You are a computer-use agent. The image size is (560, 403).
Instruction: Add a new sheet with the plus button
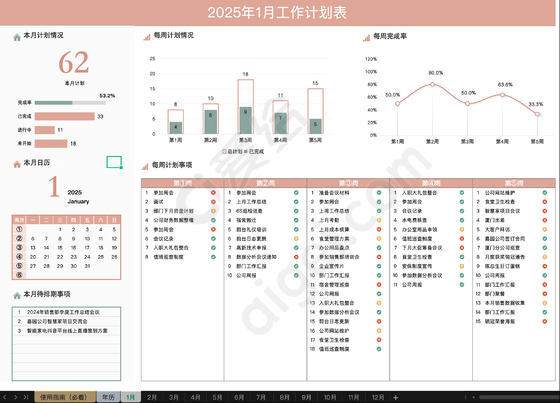[x=396, y=397]
